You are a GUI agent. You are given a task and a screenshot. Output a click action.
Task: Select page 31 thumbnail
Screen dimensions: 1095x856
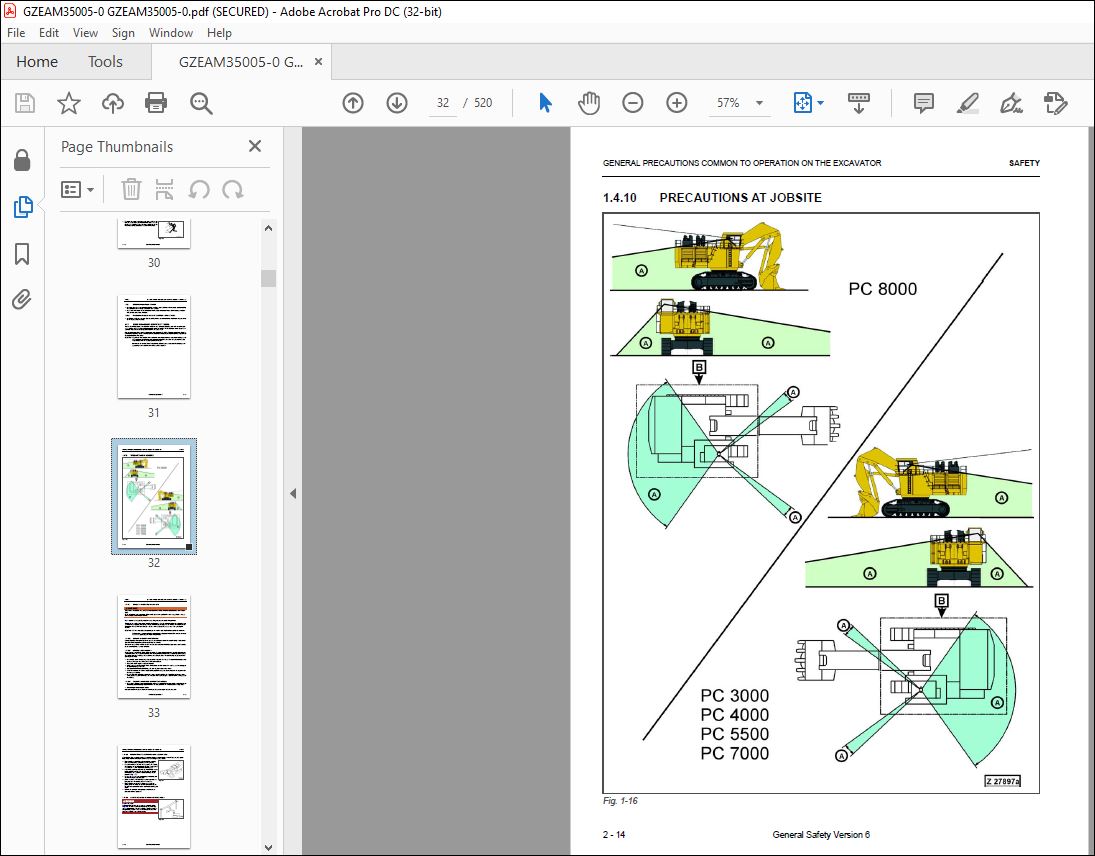(154, 347)
